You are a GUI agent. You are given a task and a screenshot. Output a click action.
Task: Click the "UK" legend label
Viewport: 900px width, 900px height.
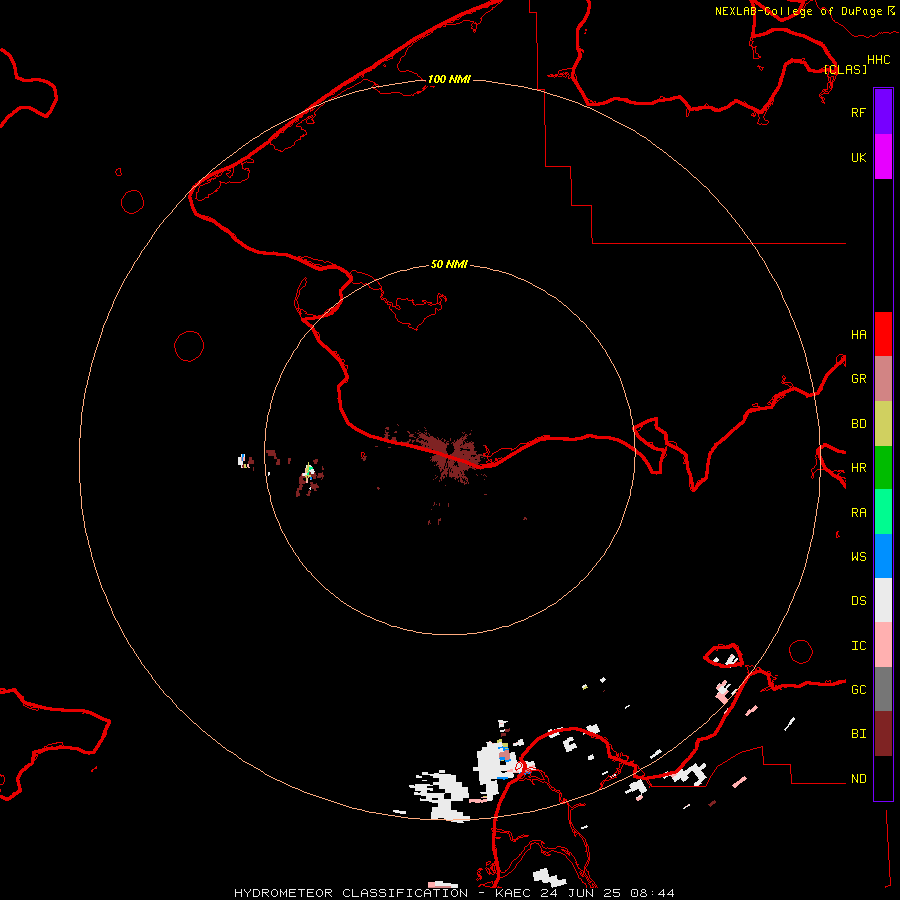(858, 158)
